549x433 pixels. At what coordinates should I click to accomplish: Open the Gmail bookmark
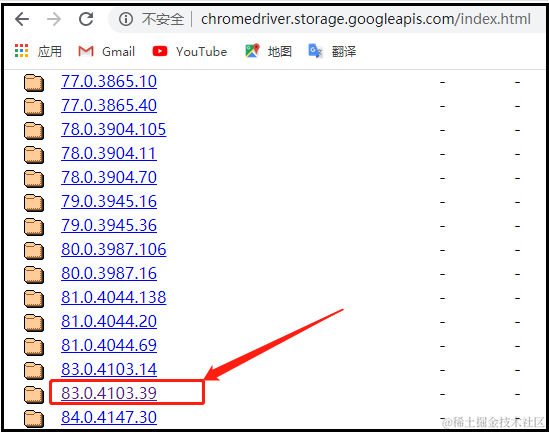click(x=106, y=51)
